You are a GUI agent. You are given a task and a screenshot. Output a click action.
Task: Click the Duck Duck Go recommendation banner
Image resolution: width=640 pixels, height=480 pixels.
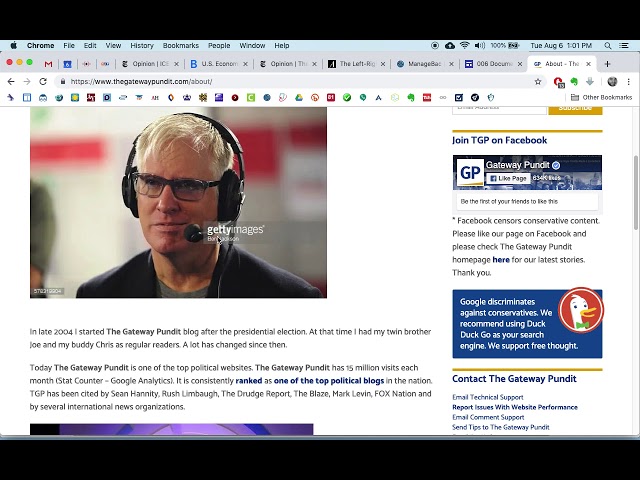[527, 324]
